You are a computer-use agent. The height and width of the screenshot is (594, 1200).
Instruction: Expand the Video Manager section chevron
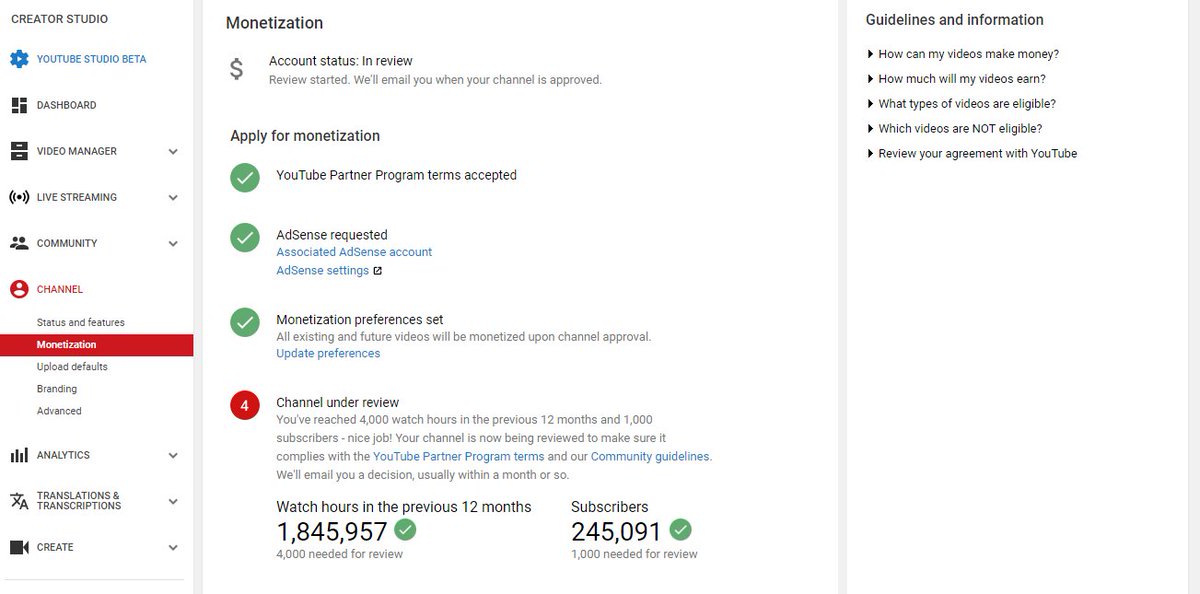pos(173,152)
